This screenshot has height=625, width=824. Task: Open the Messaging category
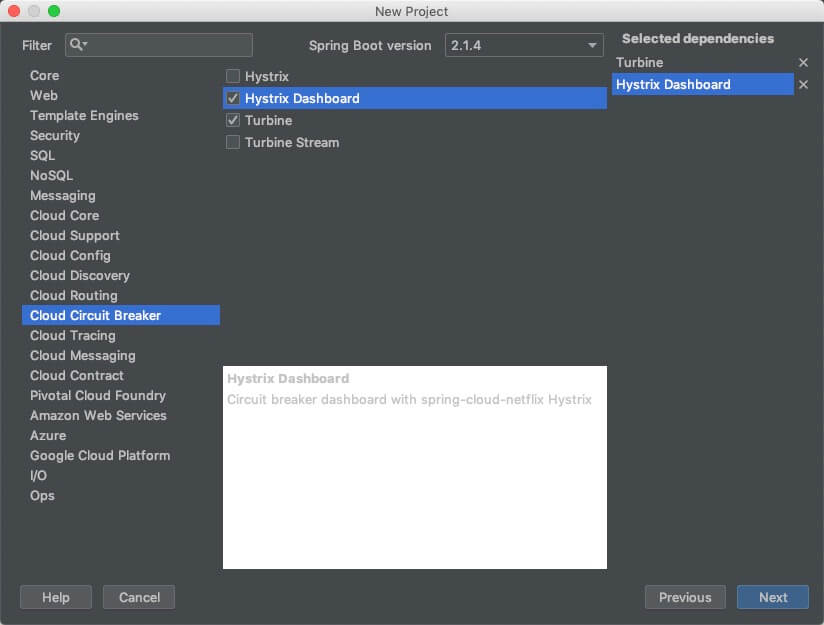(x=121, y=195)
